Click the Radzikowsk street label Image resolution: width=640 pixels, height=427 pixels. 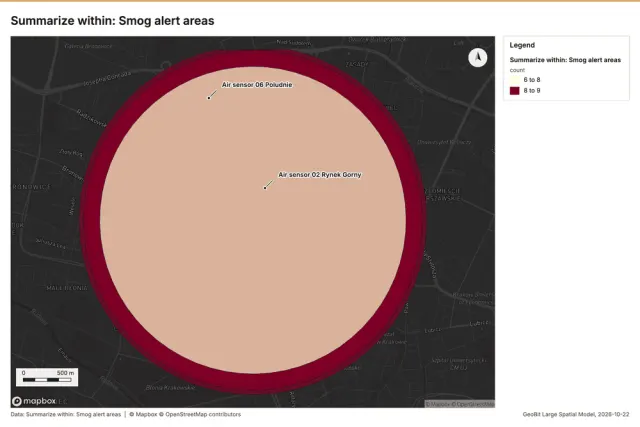coord(92,118)
